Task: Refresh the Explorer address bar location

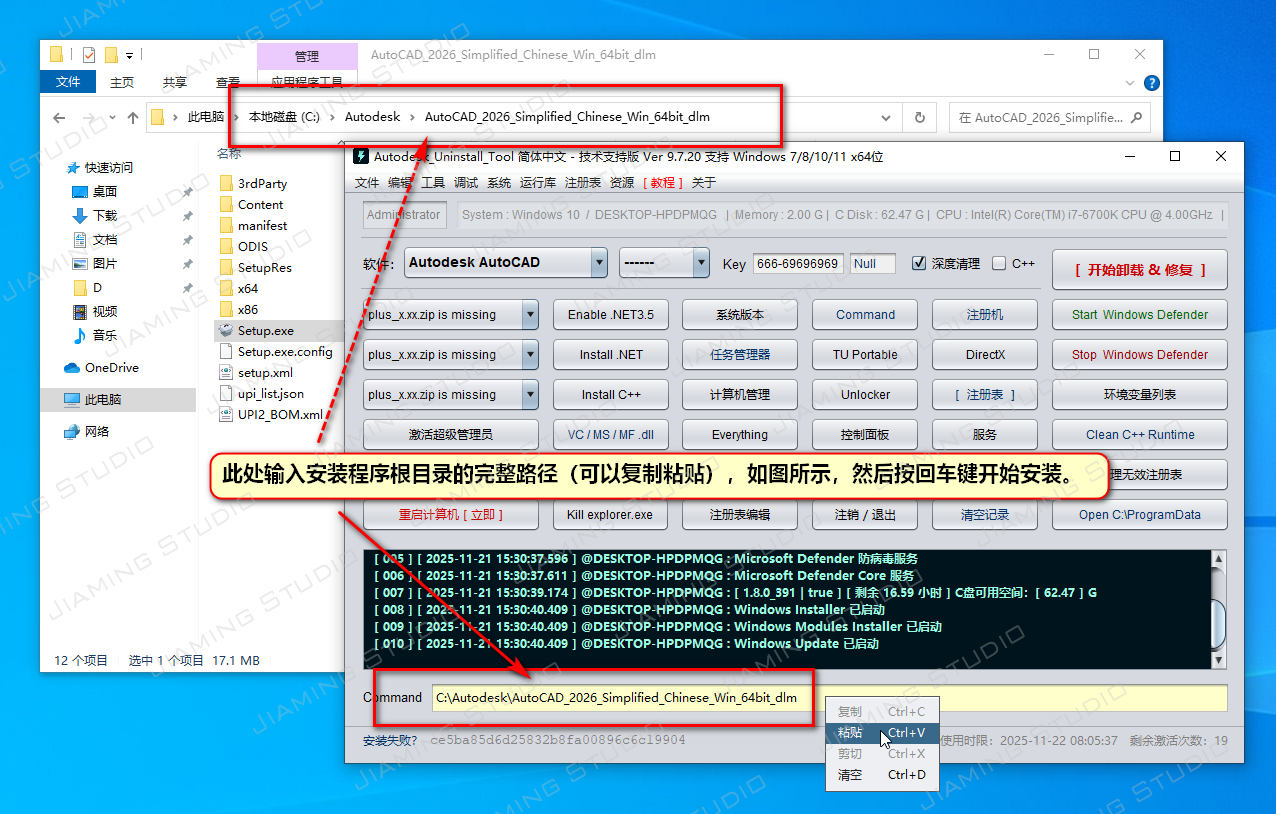Action: (x=919, y=117)
